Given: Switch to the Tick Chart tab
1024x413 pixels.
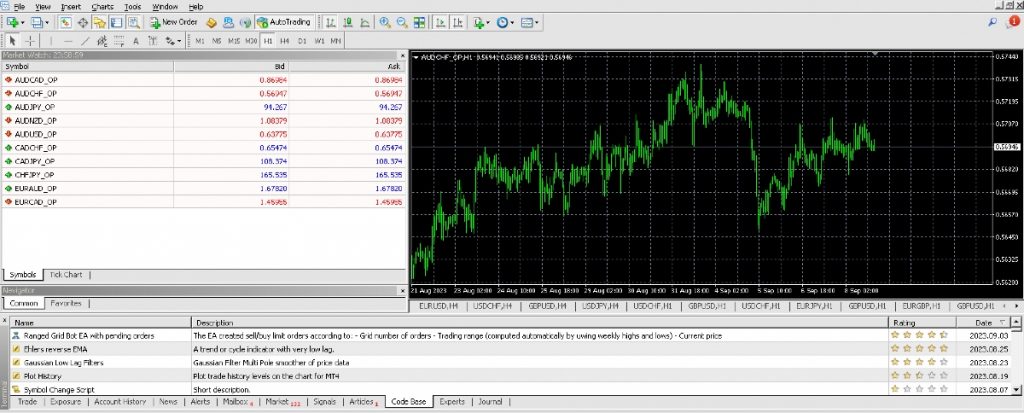Looking at the screenshot, I should point(66,274).
